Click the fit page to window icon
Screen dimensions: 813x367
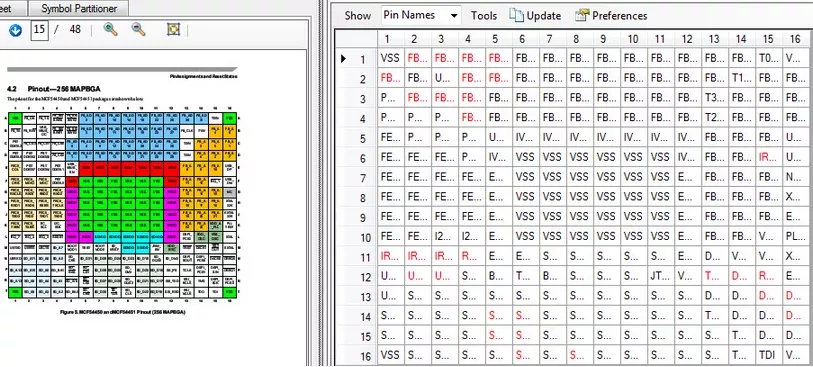pyautogui.click(x=173, y=29)
